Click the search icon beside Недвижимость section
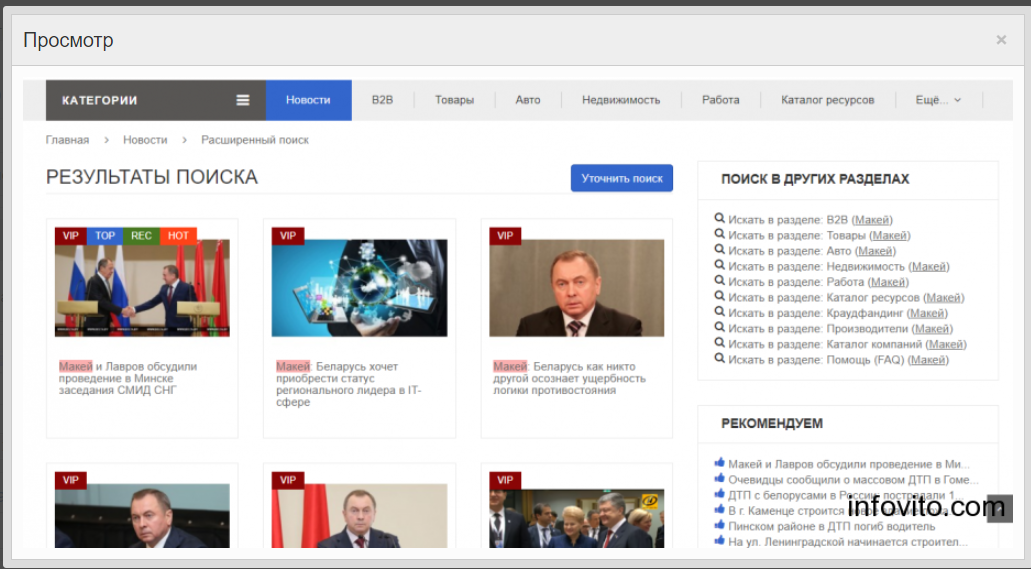Image resolution: width=1031 pixels, height=569 pixels. 719,265
